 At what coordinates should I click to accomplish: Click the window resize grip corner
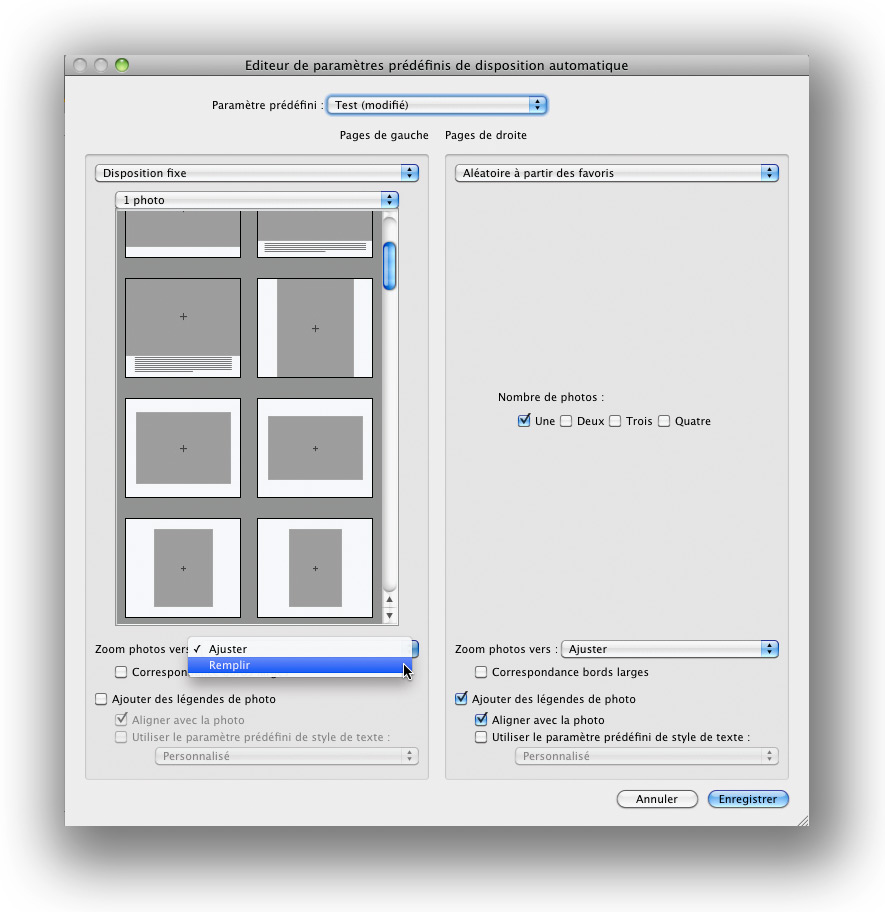click(x=803, y=820)
